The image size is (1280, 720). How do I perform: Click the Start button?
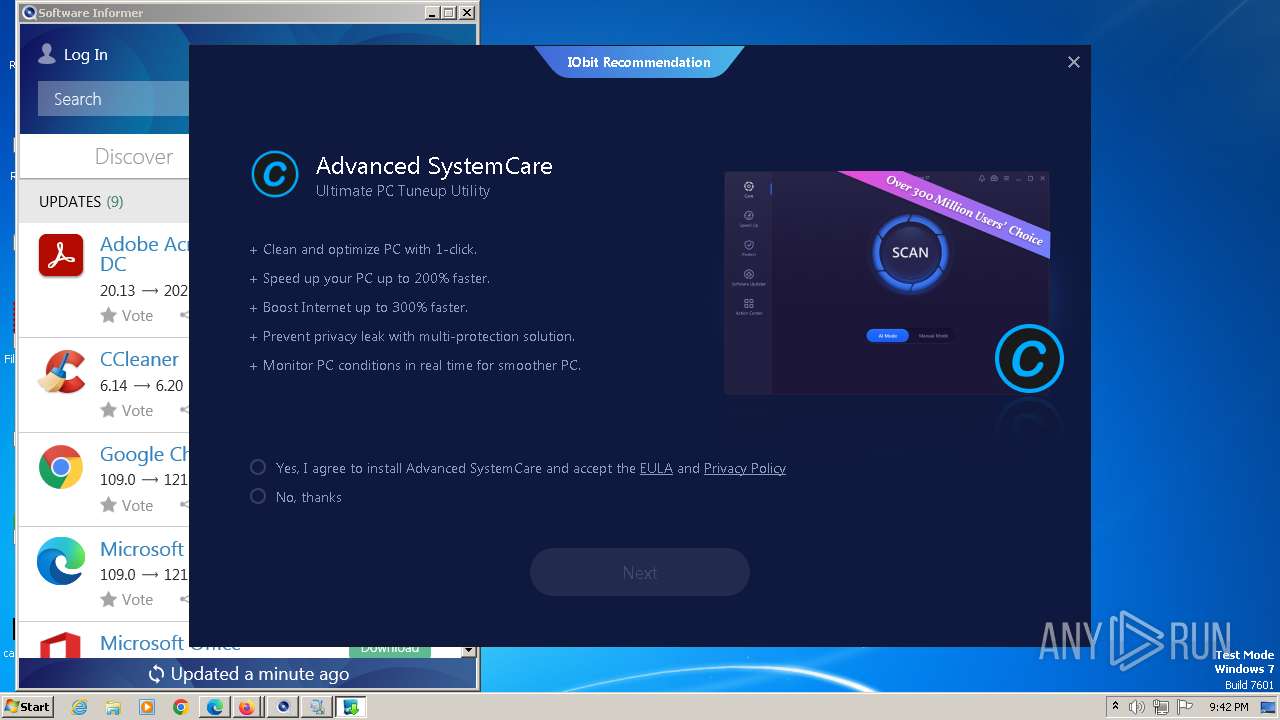tap(27, 707)
